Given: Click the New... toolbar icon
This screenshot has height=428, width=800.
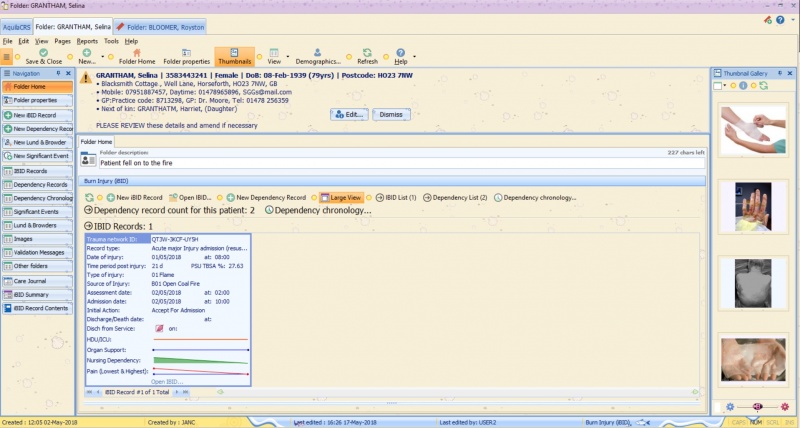Looking at the screenshot, I should [87, 57].
